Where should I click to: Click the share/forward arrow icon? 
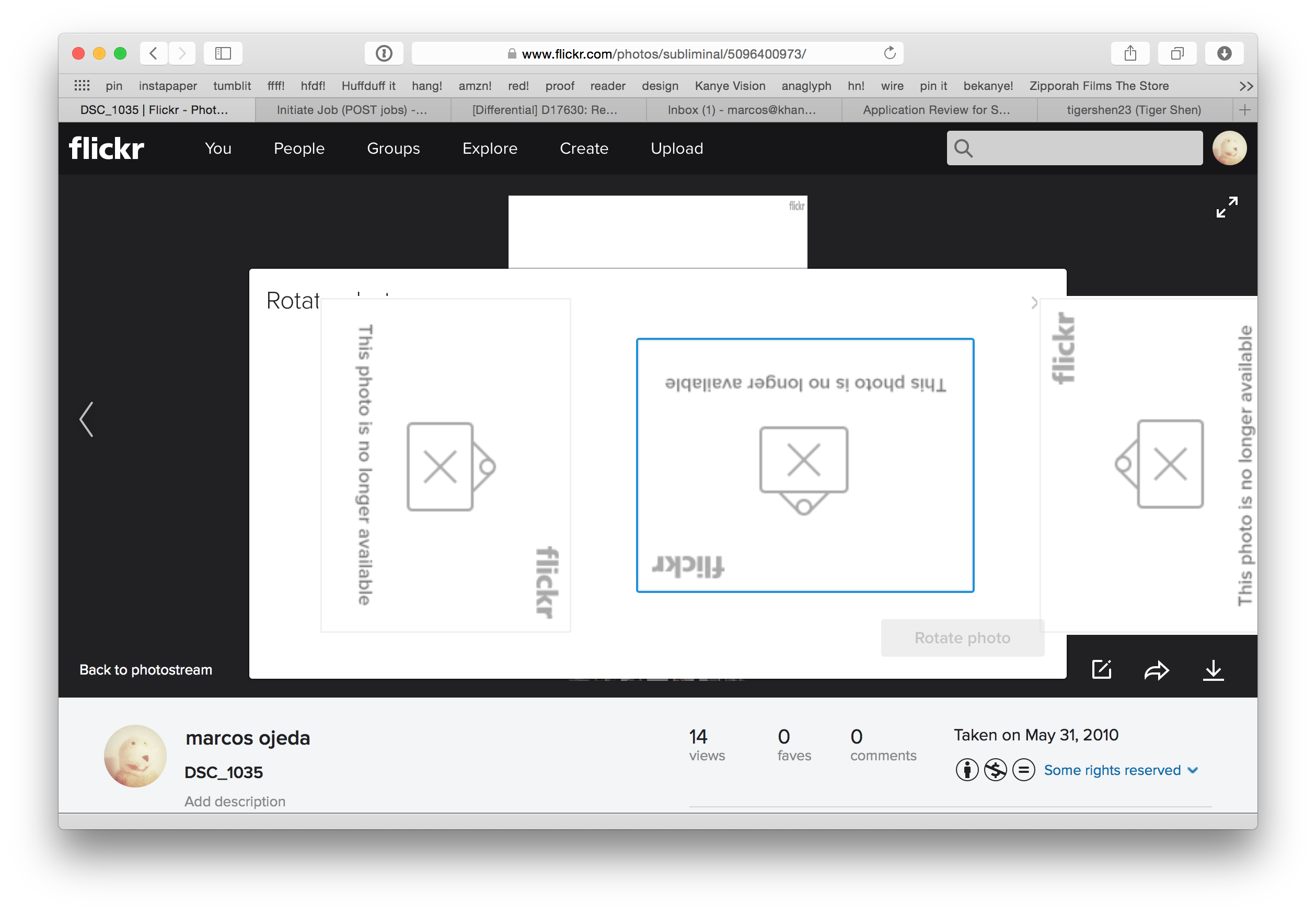point(1157,669)
